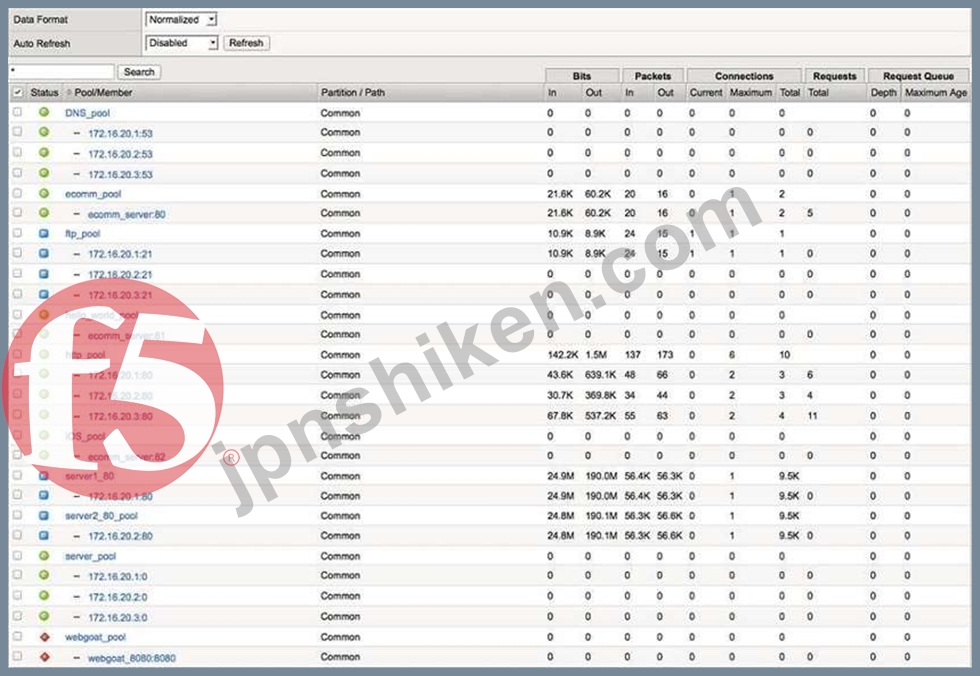Open member link ecomm_server:80
The image size is (980, 676).
[127, 214]
